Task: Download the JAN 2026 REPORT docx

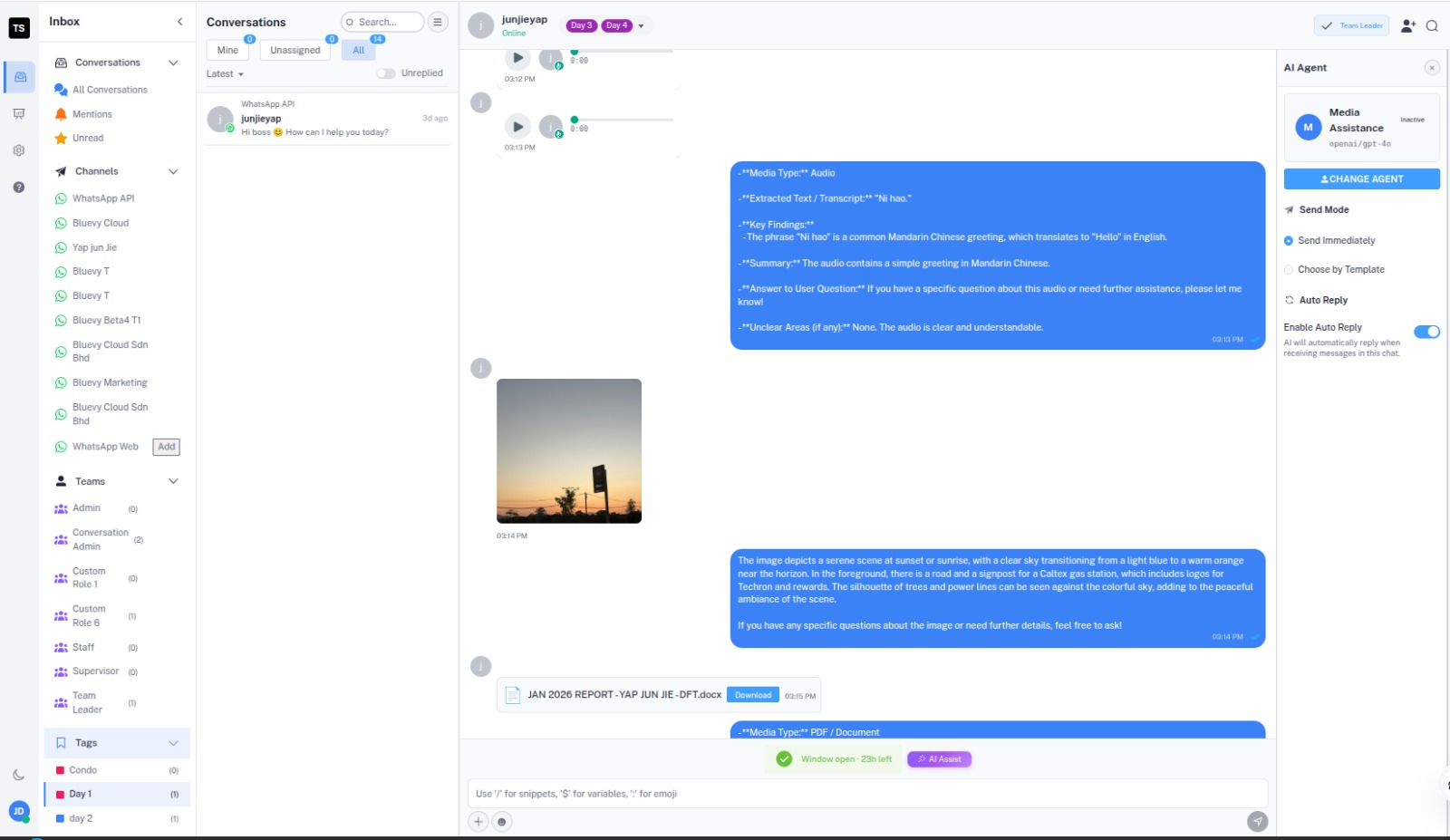Action: coord(753,695)
